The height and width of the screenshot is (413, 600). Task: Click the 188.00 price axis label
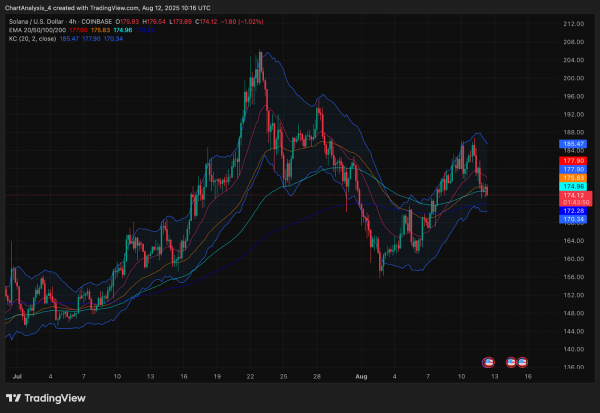click(x=574, y=132)
